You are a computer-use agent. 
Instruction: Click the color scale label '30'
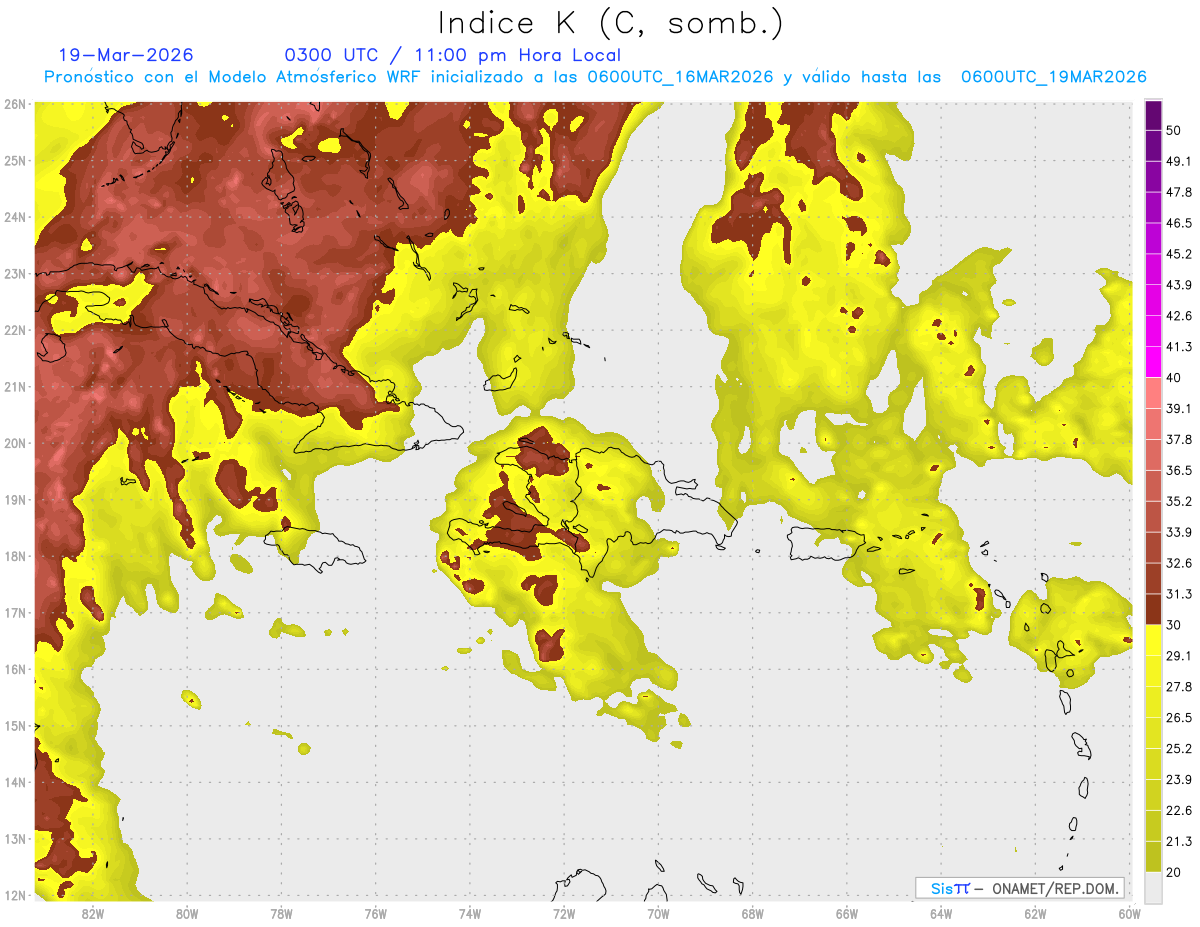[1174, 625]
